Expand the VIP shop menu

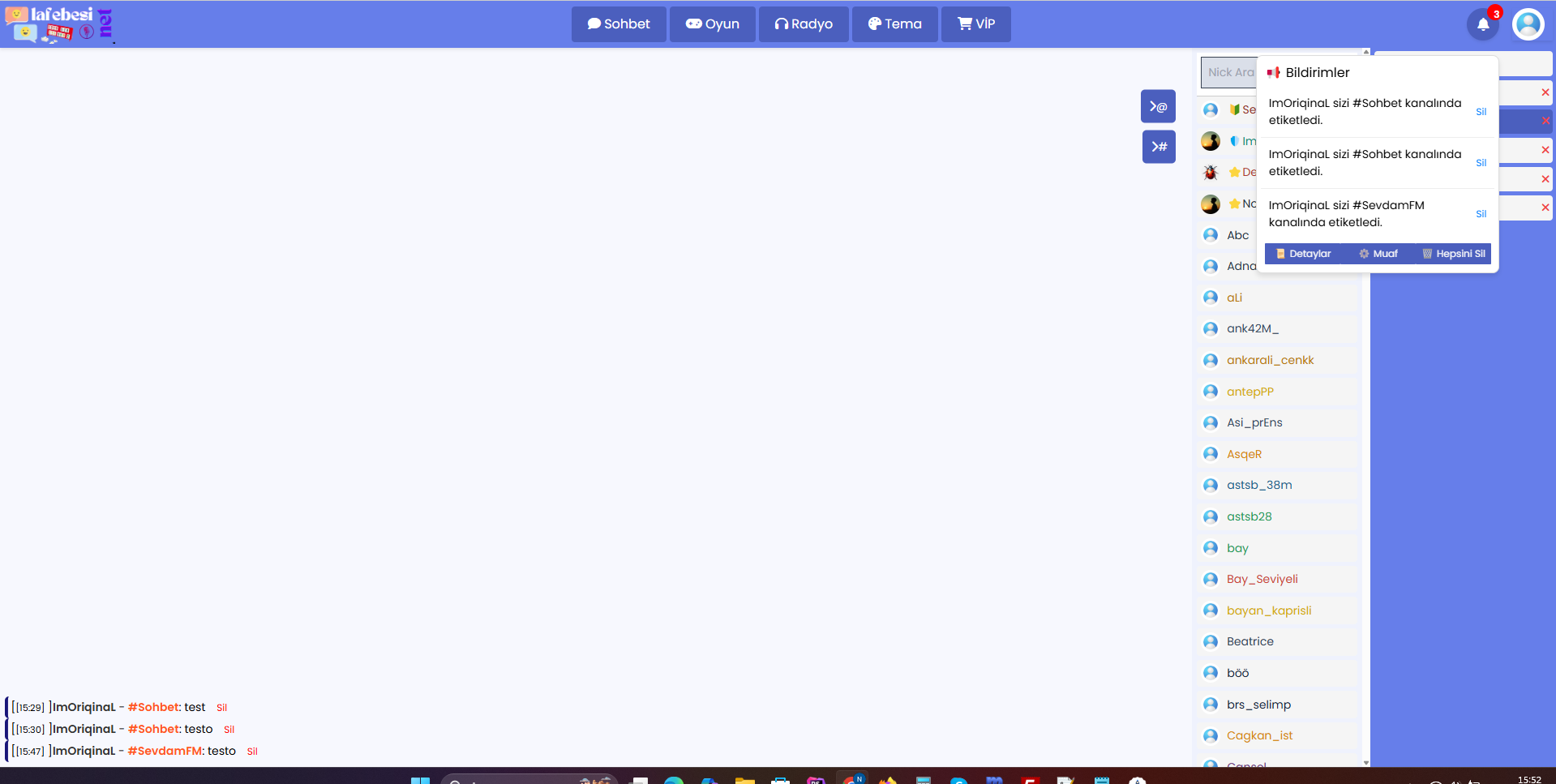(975, 24)
